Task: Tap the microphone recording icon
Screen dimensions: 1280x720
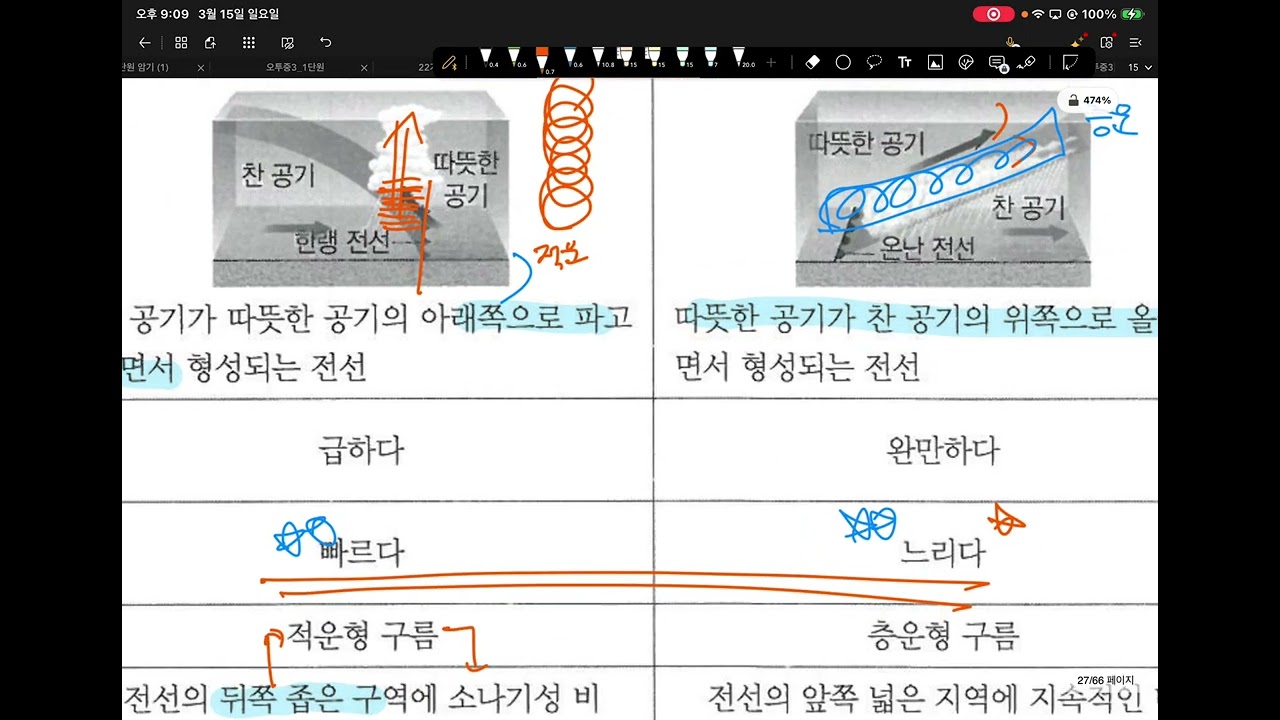Action: click(x=1013, y=43)
